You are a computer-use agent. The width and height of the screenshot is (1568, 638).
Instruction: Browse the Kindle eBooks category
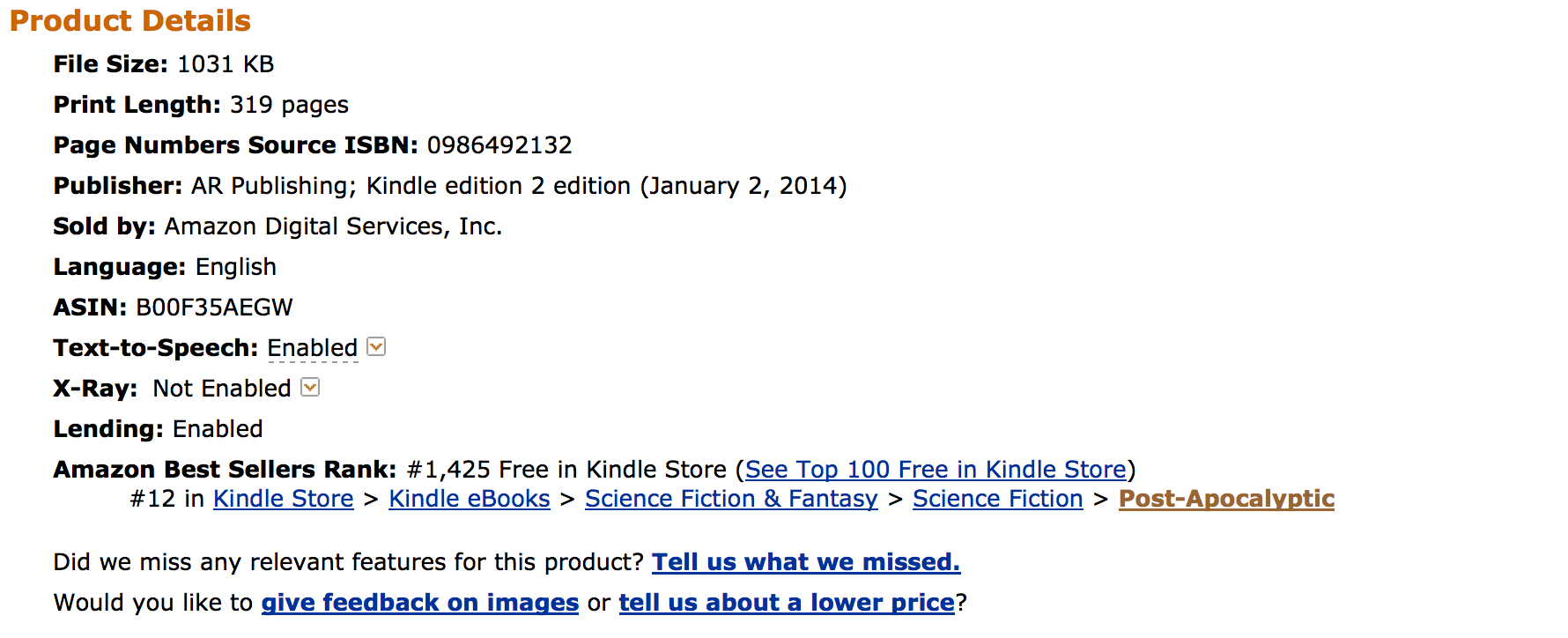pos(469,499)
